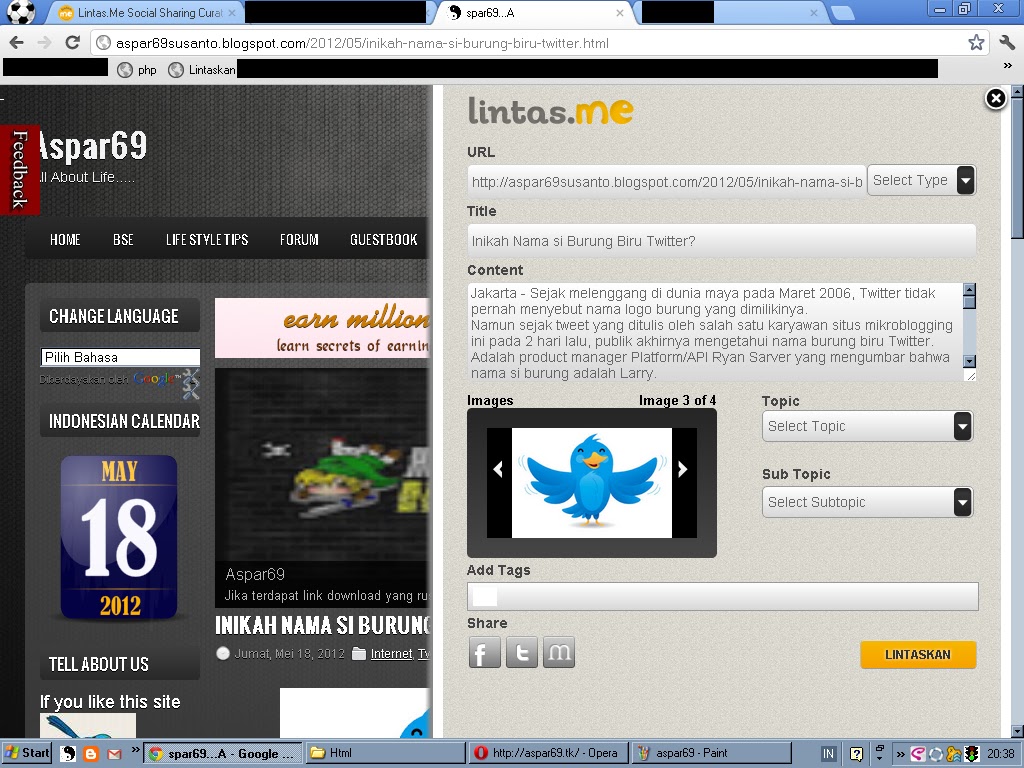Image resolution: width=1024 pixels, height=768 pixels.
Task: Click the Title input field
Action: tap(722, 241)
